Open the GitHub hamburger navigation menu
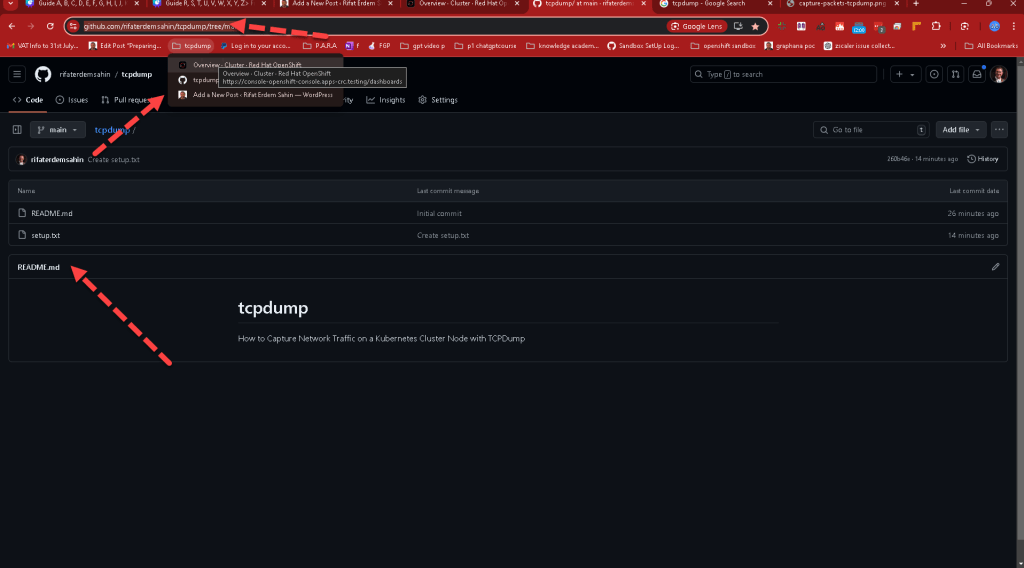The image size is (1024, 568). tap(17, 74)
